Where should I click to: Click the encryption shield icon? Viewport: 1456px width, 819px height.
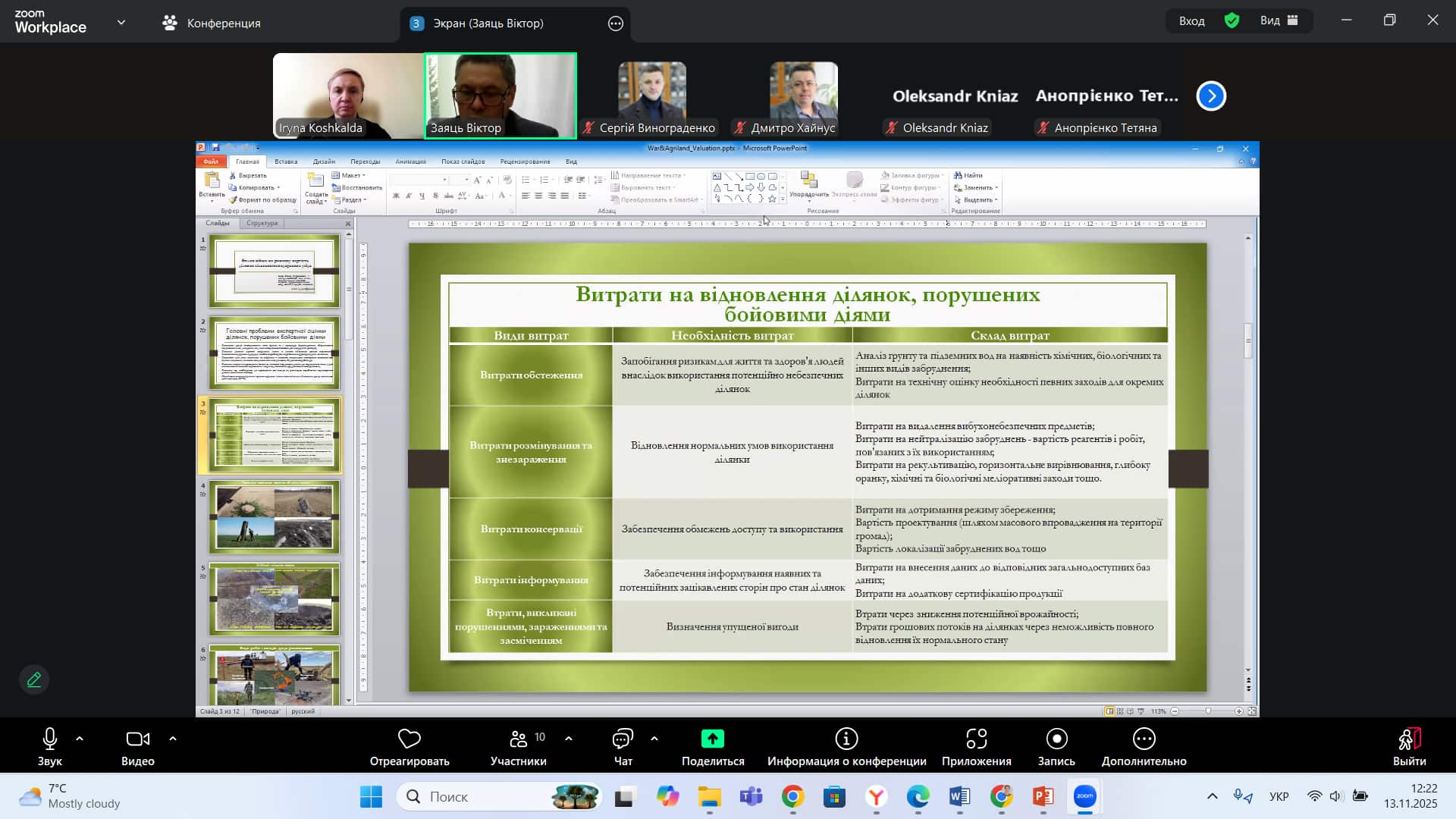click(x=1232, y=20)
